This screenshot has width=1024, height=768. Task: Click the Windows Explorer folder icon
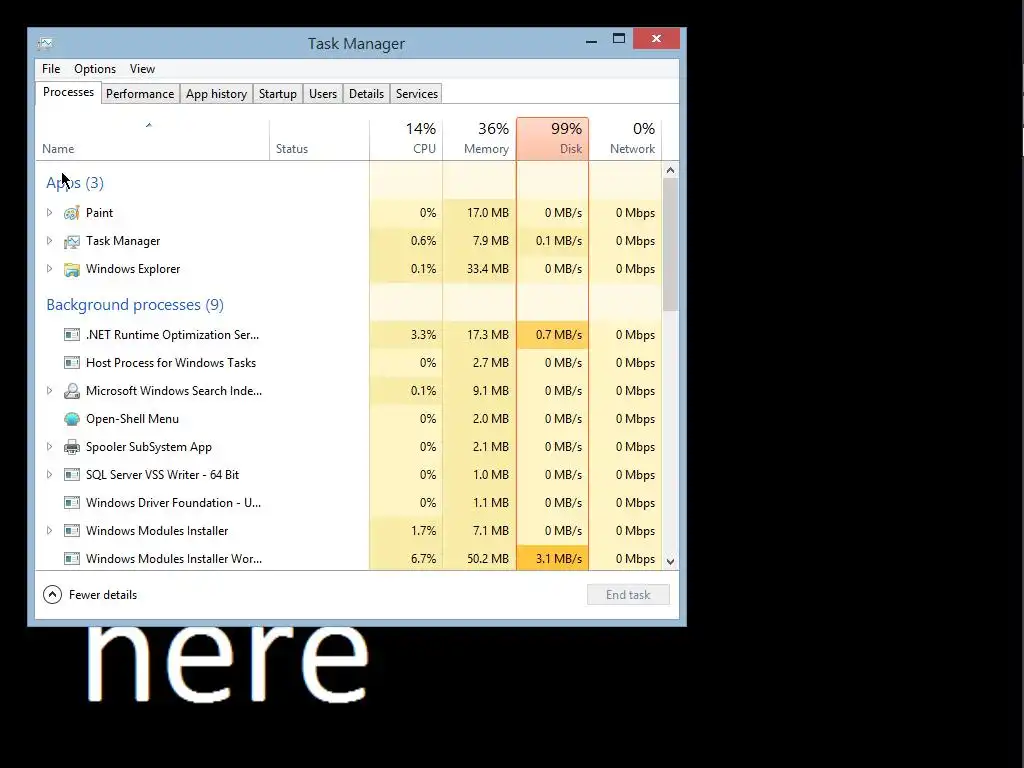click(72, 270)
